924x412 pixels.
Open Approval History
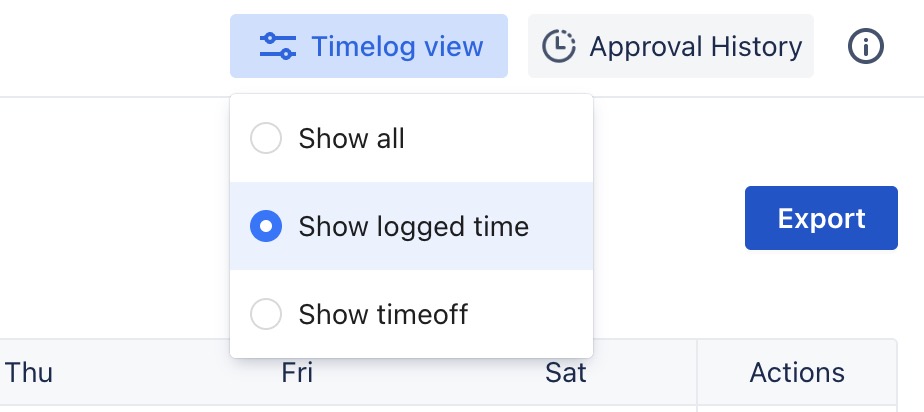tap(671, 46)
